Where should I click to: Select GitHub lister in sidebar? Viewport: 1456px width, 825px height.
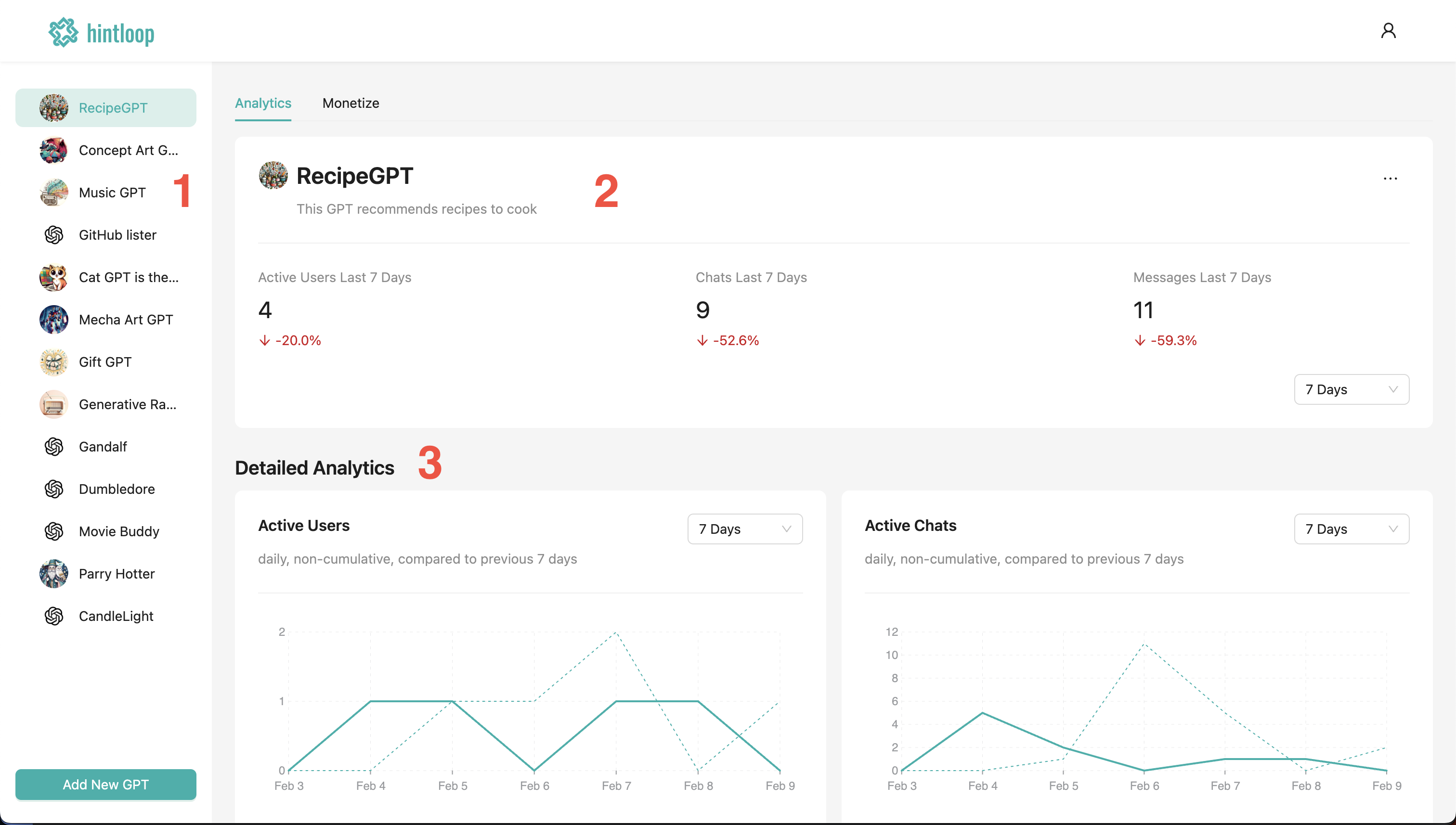tap(106, 234)
